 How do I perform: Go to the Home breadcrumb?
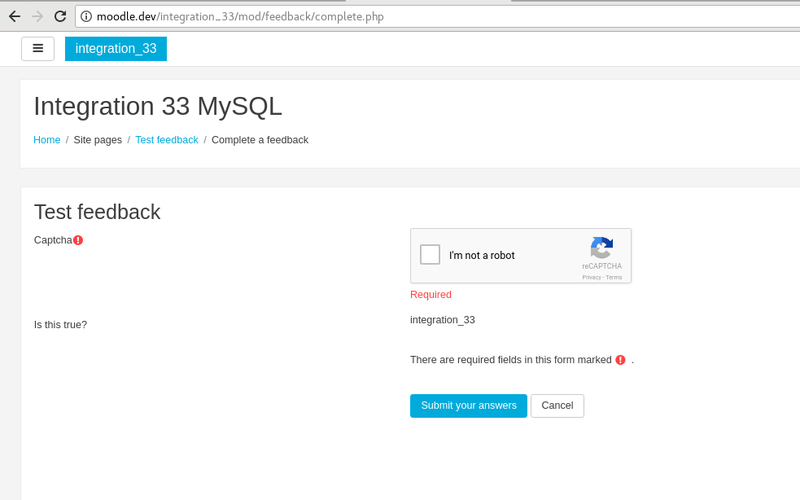click(46, 140)
